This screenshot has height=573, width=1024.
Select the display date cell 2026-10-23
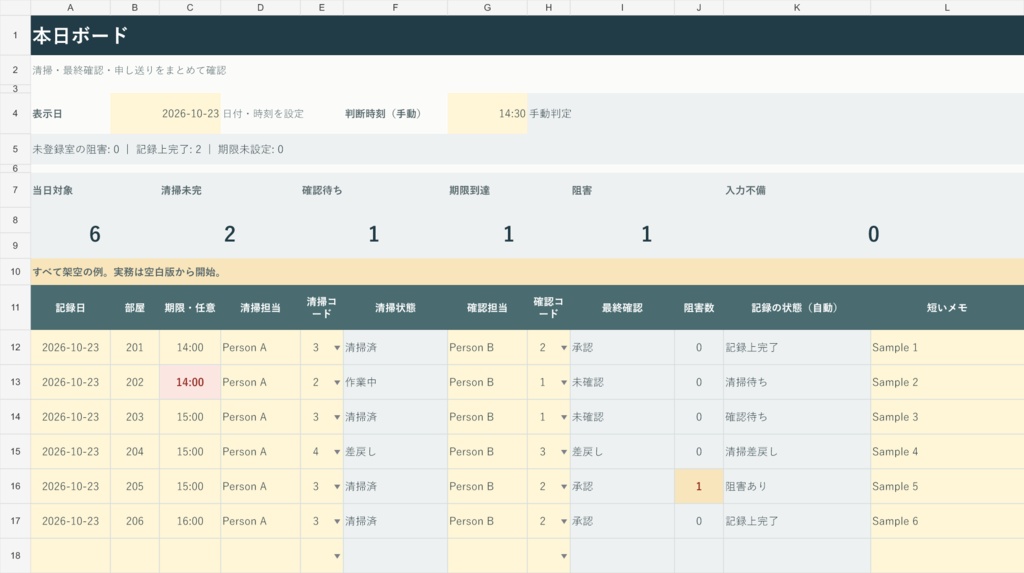pyautogui.click(x=165, y=114)
